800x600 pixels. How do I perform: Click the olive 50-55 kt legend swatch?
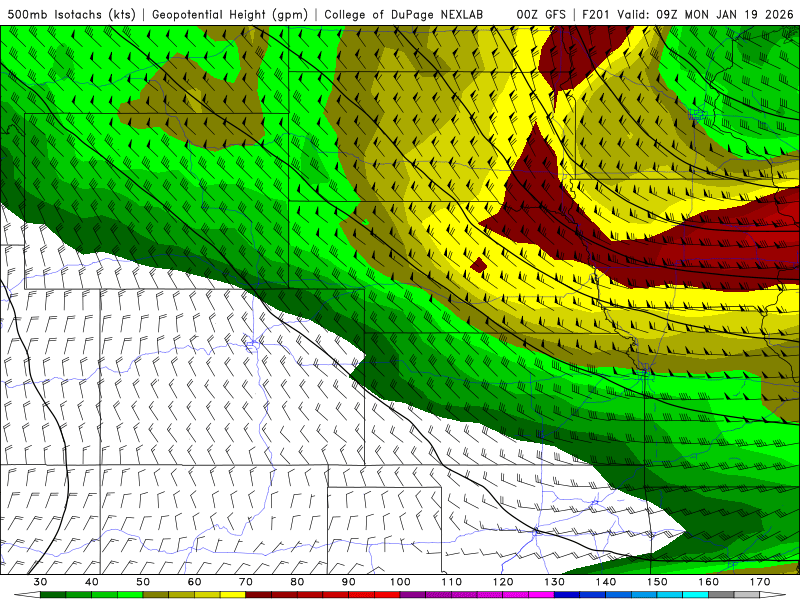[x=156, y=595]
